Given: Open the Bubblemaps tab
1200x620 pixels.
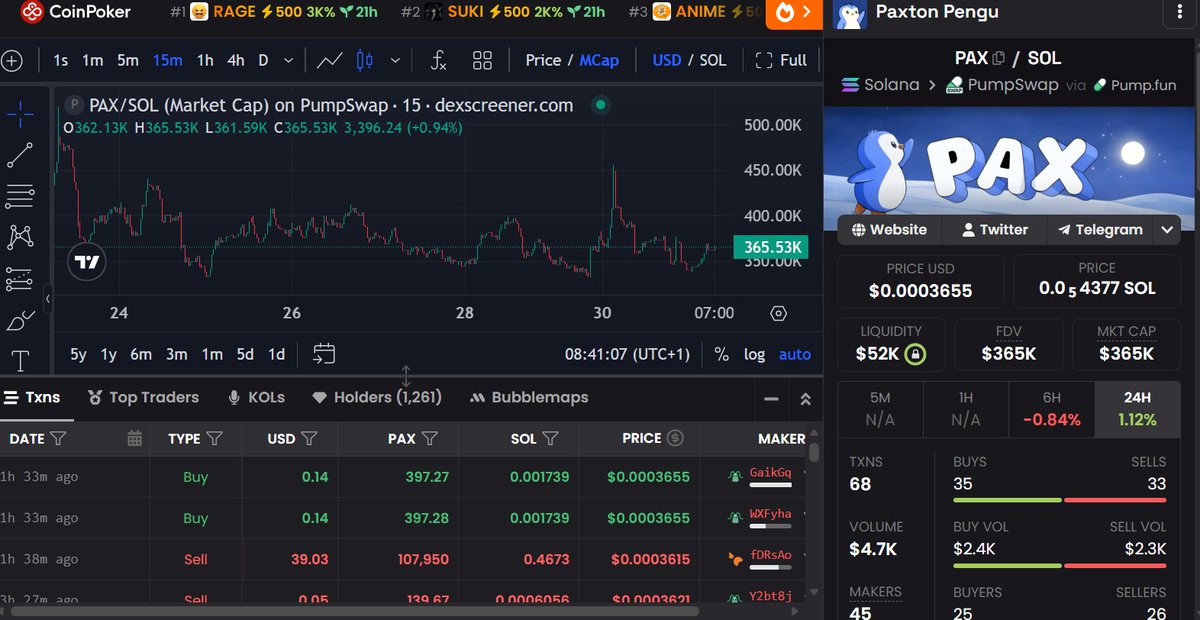Looking at the screenshot, I should pos(529,397).
